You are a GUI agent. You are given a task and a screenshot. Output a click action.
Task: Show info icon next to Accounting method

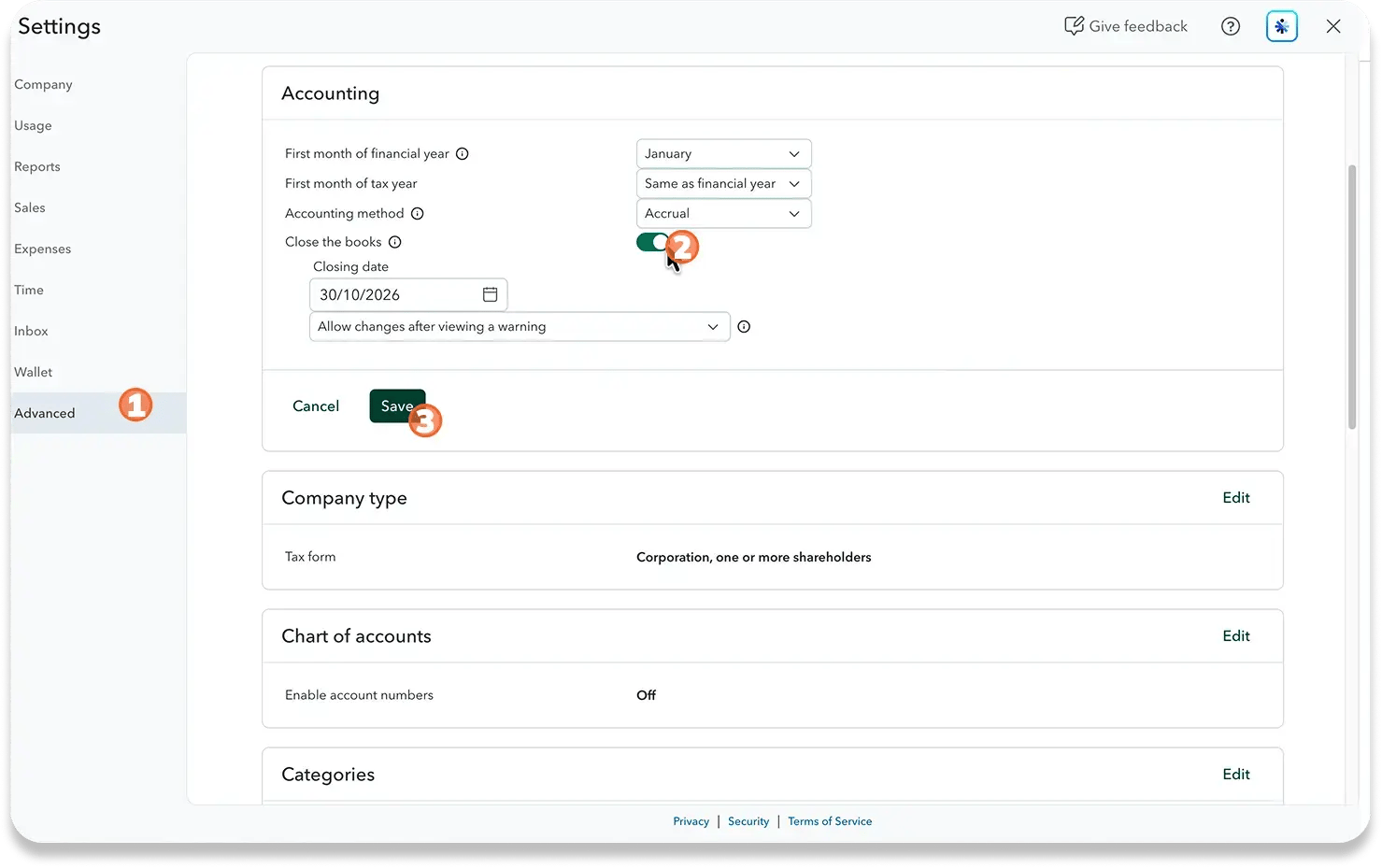pyautogui.click(x=418, y=213)
